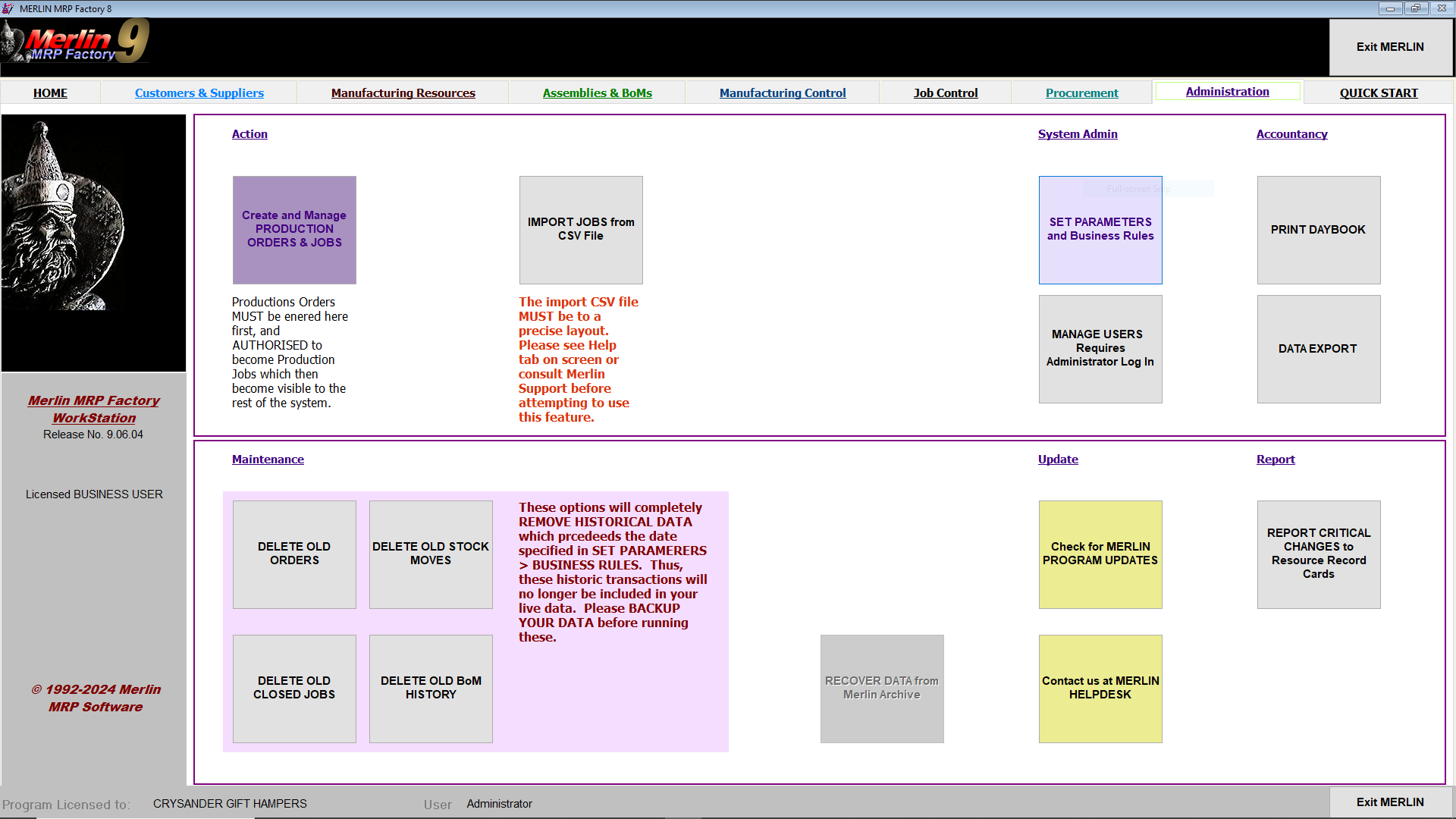This screenshot has height=819, width=1456.
Task: Click DELETE OLD CLOSED JOBS tile
Action: (x=294, y=688)
